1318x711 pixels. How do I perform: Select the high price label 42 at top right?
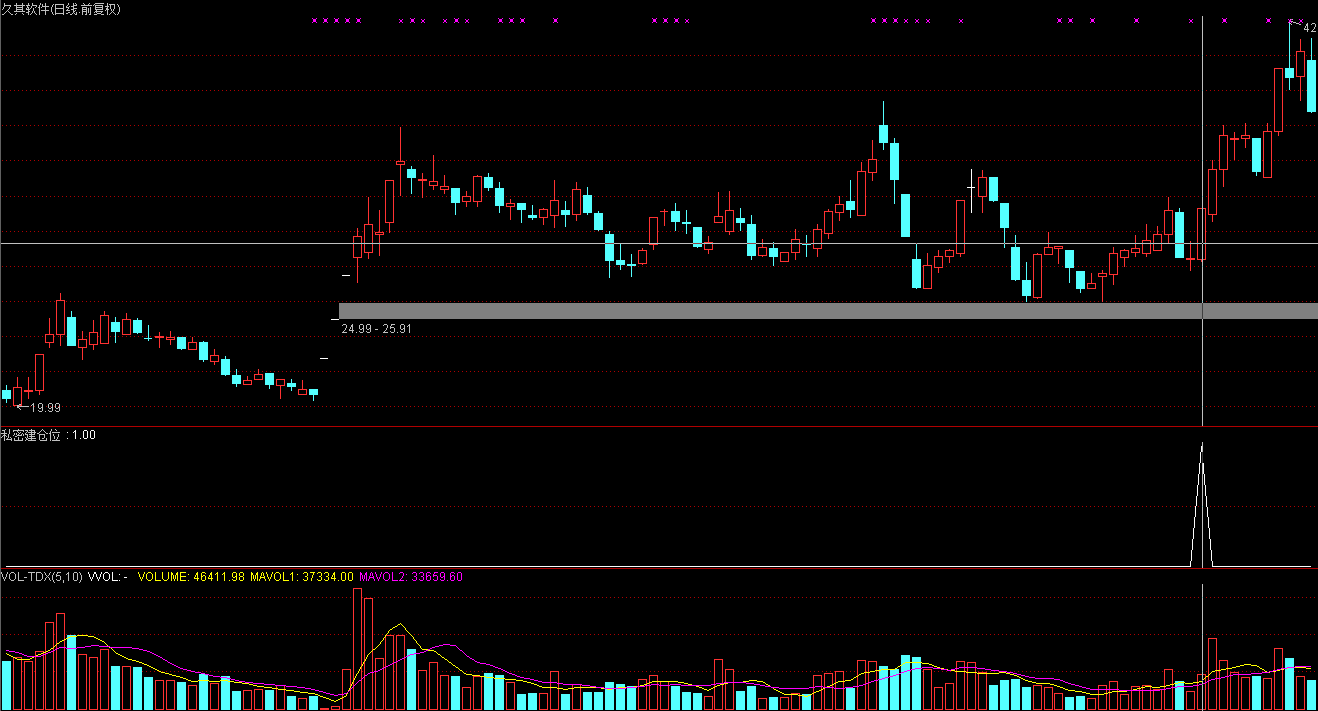(x=1310, y=29)
